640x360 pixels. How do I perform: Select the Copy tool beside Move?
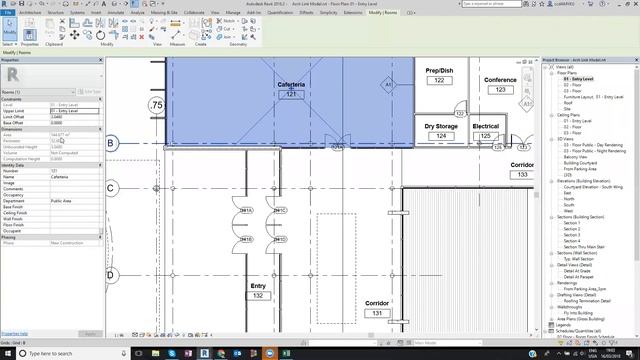(x=88, y=36)
